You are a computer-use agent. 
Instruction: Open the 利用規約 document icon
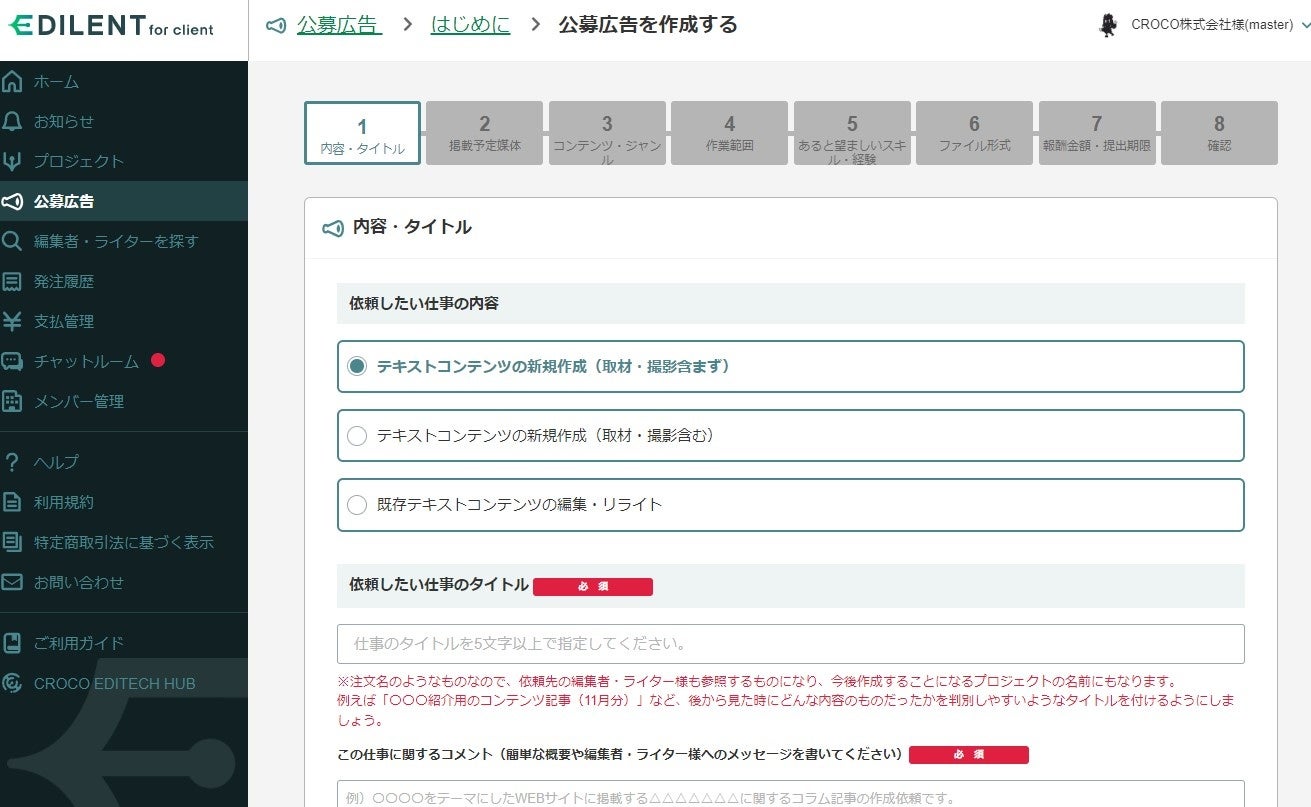click(12, 502)
